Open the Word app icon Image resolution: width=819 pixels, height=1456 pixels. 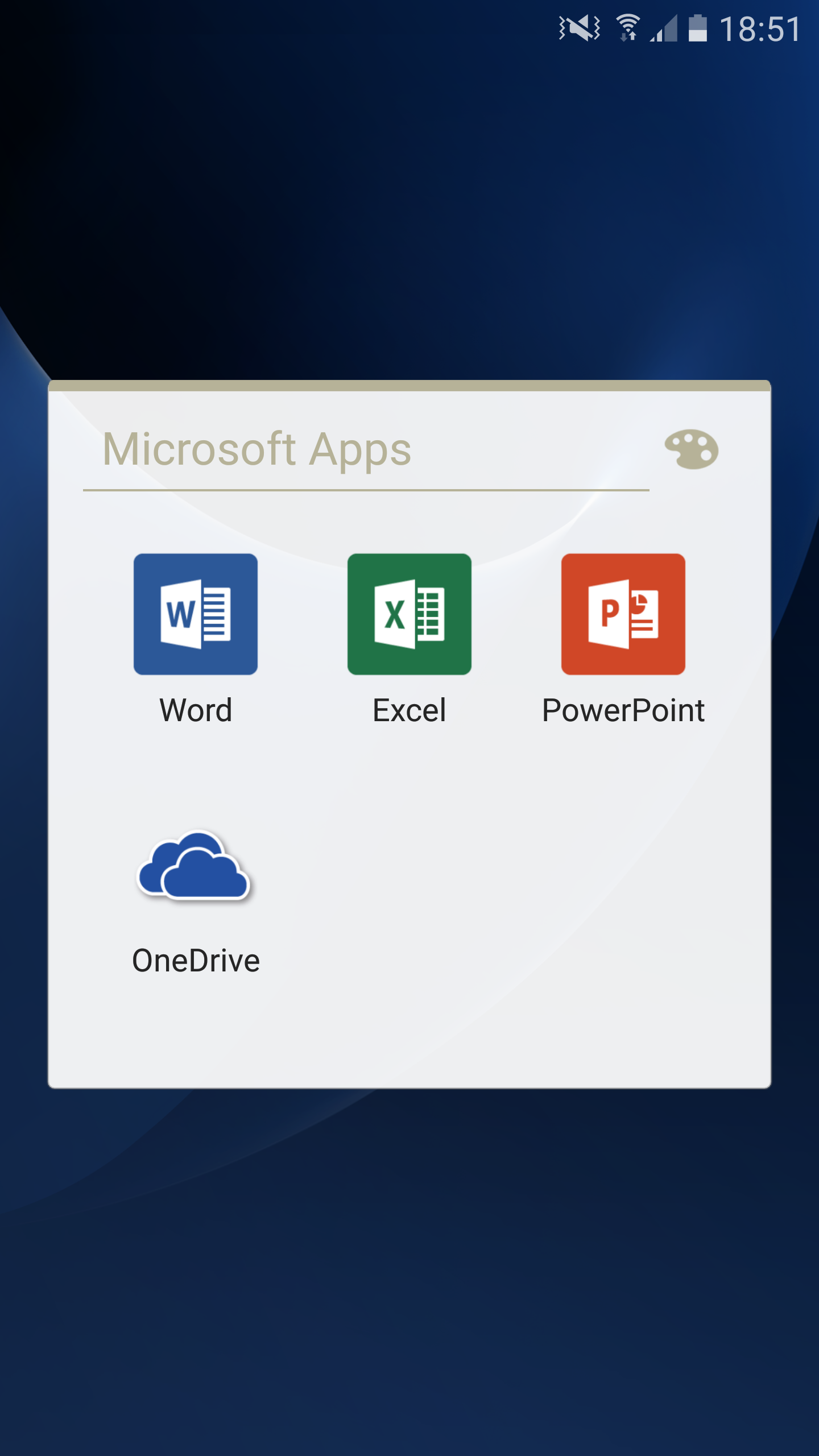click(x=195, y=614)
